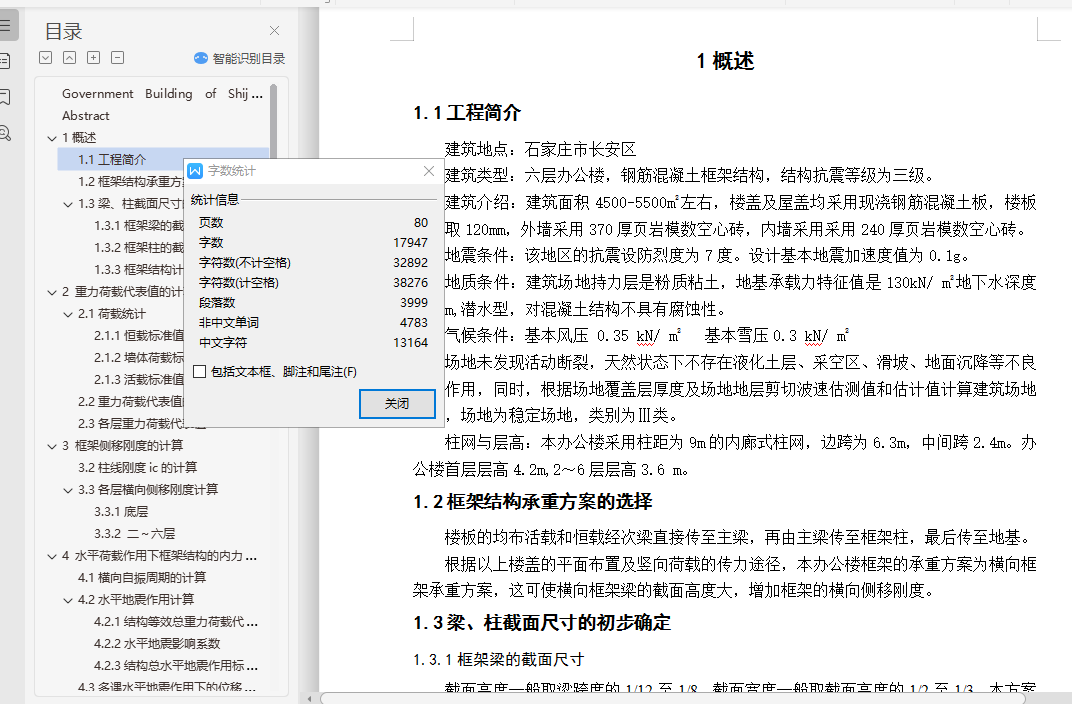The width and height of the screenshot is (1072, 704).
Task: Jump to 3.2 柱线刚度 ic 的计算
Action: click(x=137, y=468)
